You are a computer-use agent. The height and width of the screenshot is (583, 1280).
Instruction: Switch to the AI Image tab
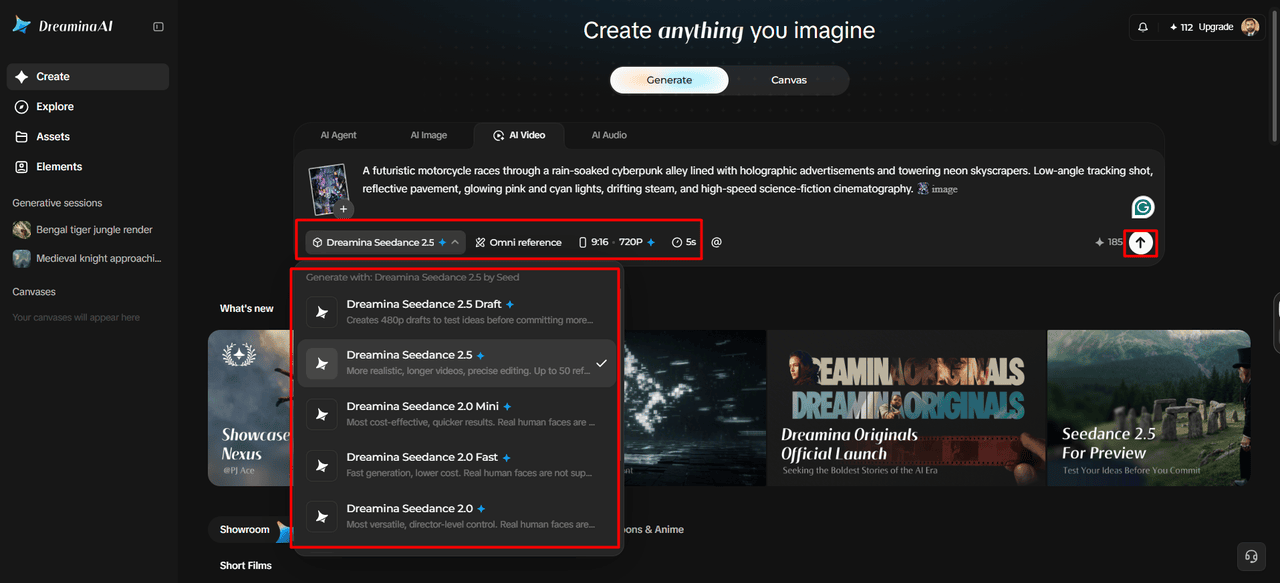428,135
